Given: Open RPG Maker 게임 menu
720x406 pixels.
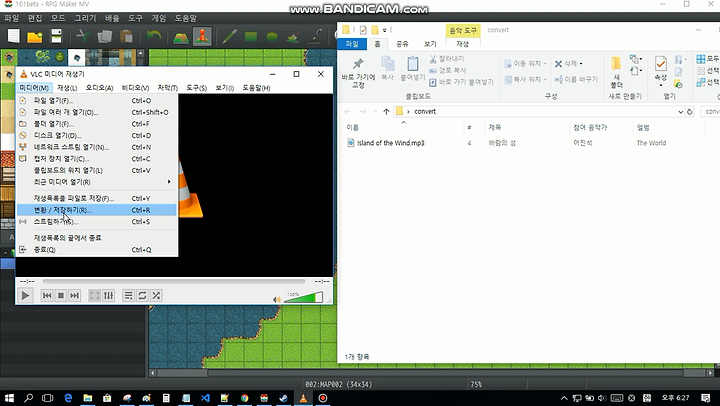Looking at the screenshot, I should tap(158, 18).
